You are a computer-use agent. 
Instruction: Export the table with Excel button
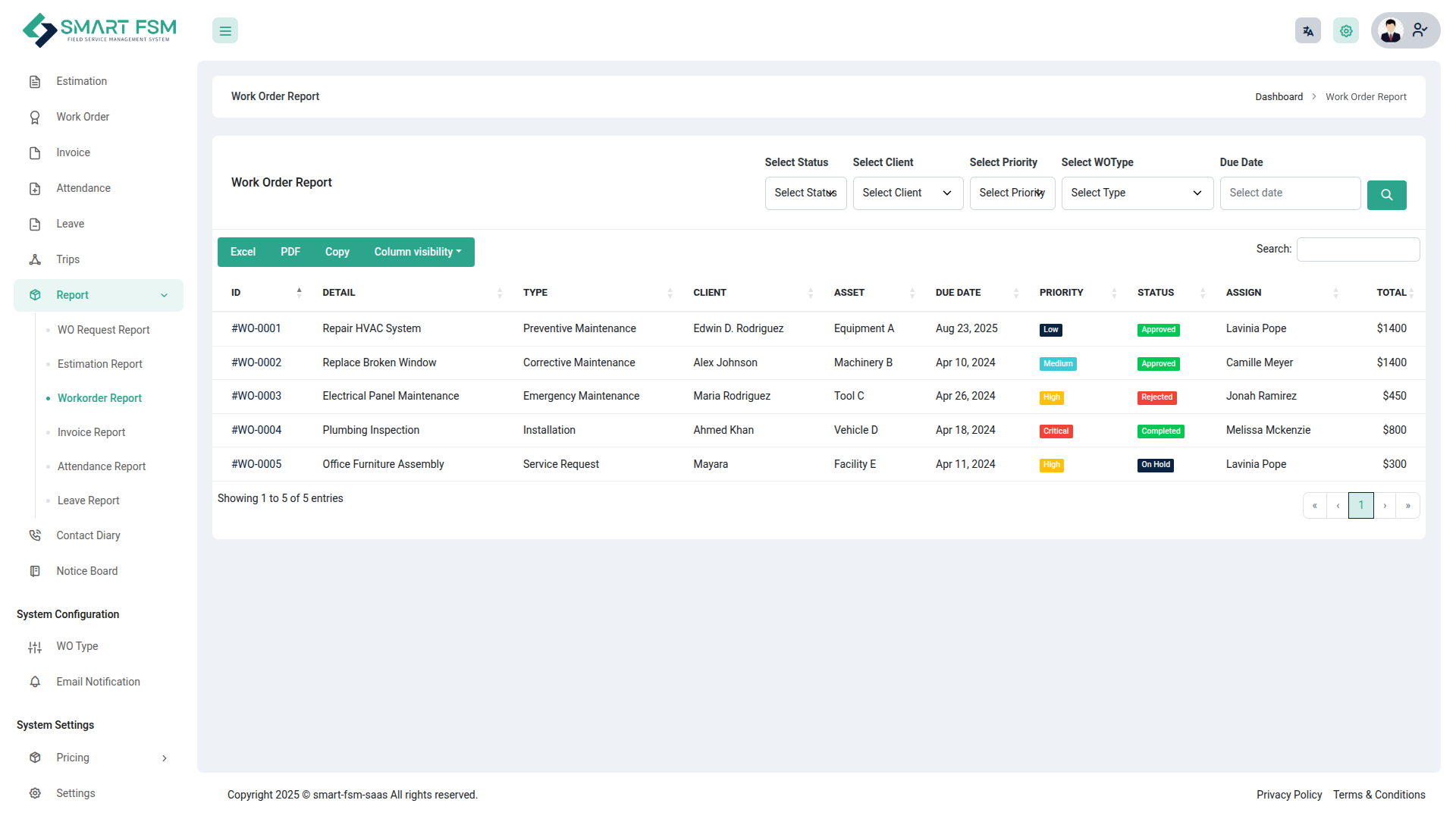click(x=243, y=253)
